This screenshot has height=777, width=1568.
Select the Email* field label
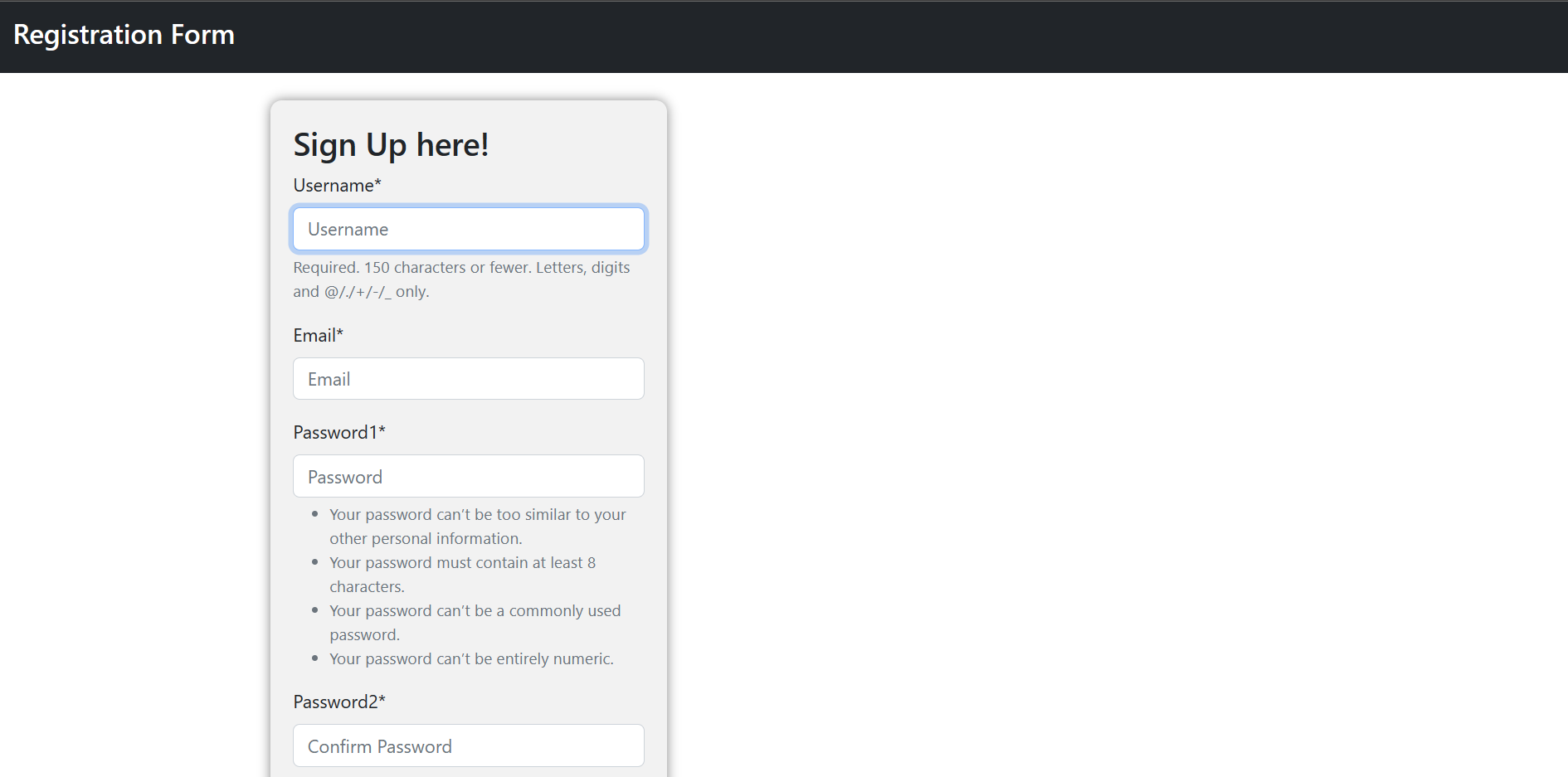[x=318, y=335]
